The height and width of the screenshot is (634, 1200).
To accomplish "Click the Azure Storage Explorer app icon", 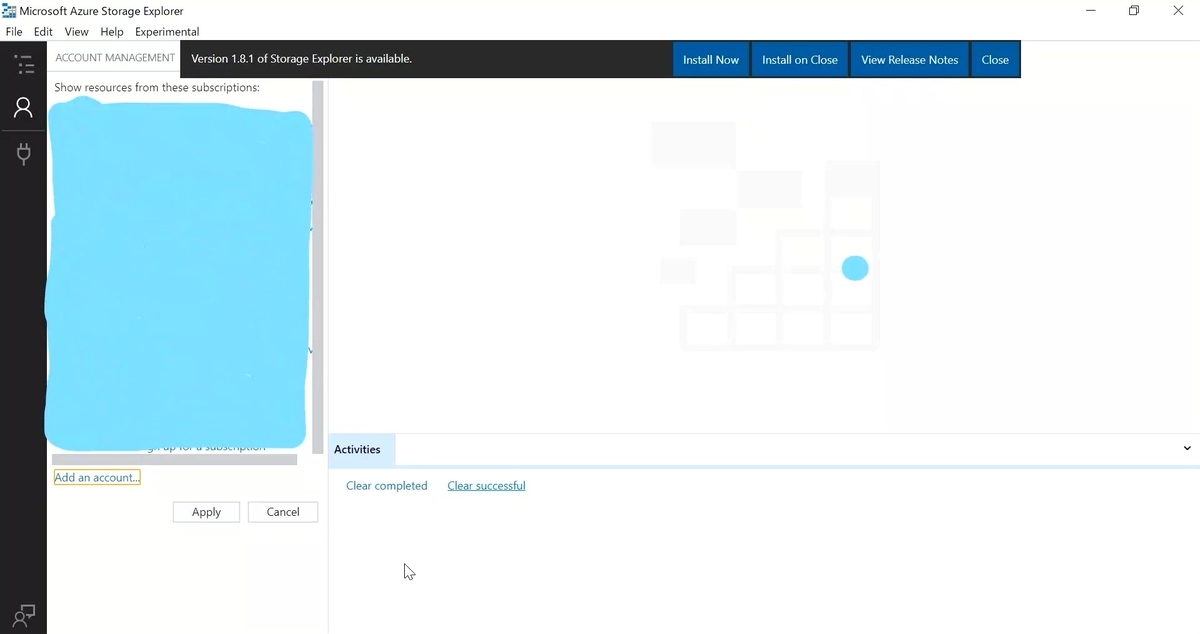I will [9, 11].
